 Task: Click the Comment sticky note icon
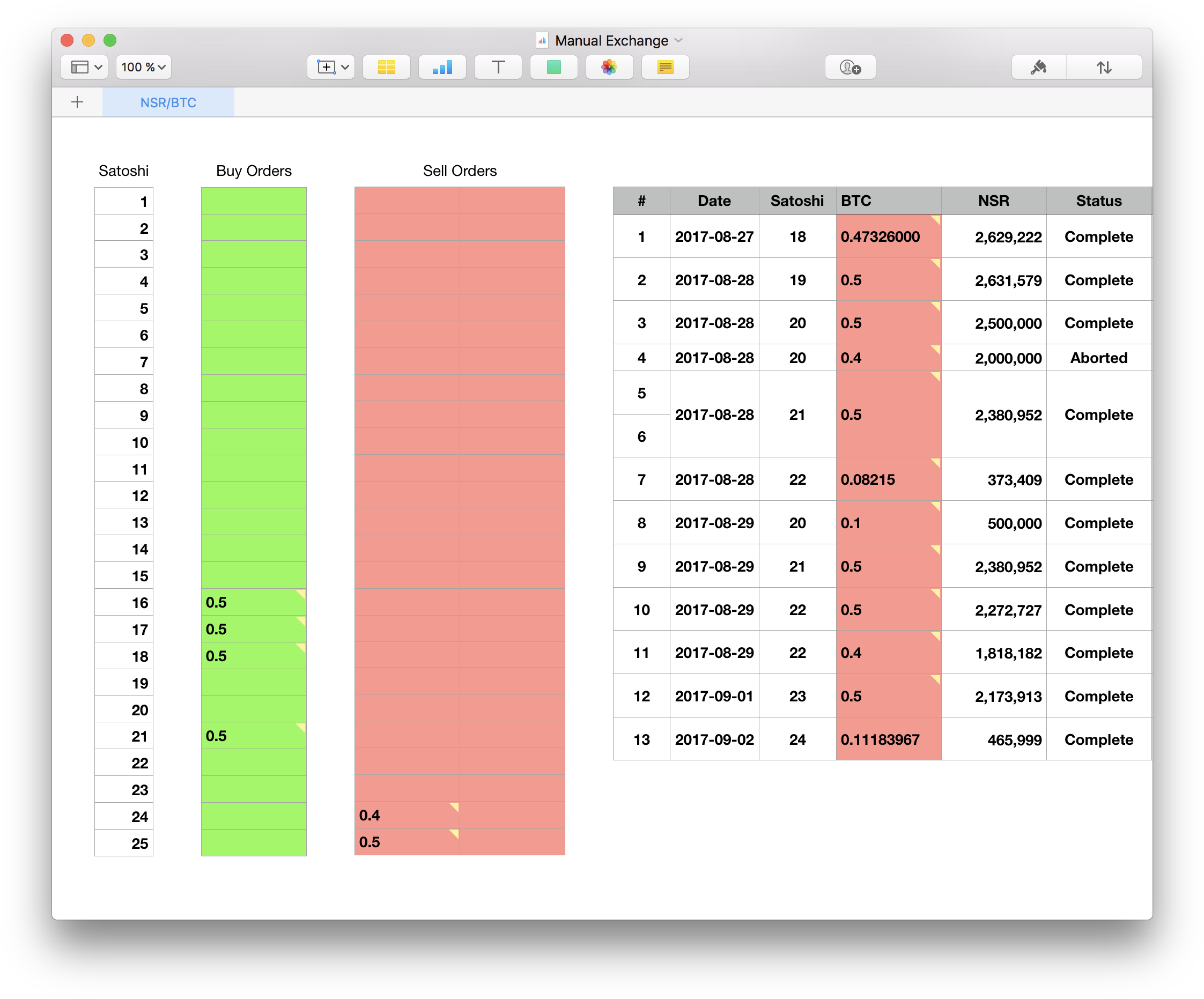(665, 67)
